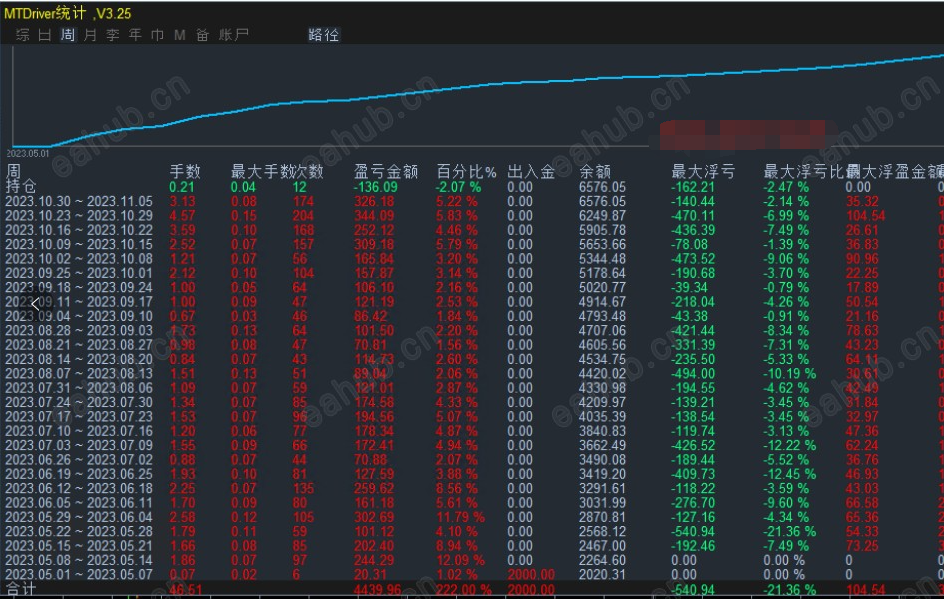Click the 最大浮亏比 column header

(803, 171)
